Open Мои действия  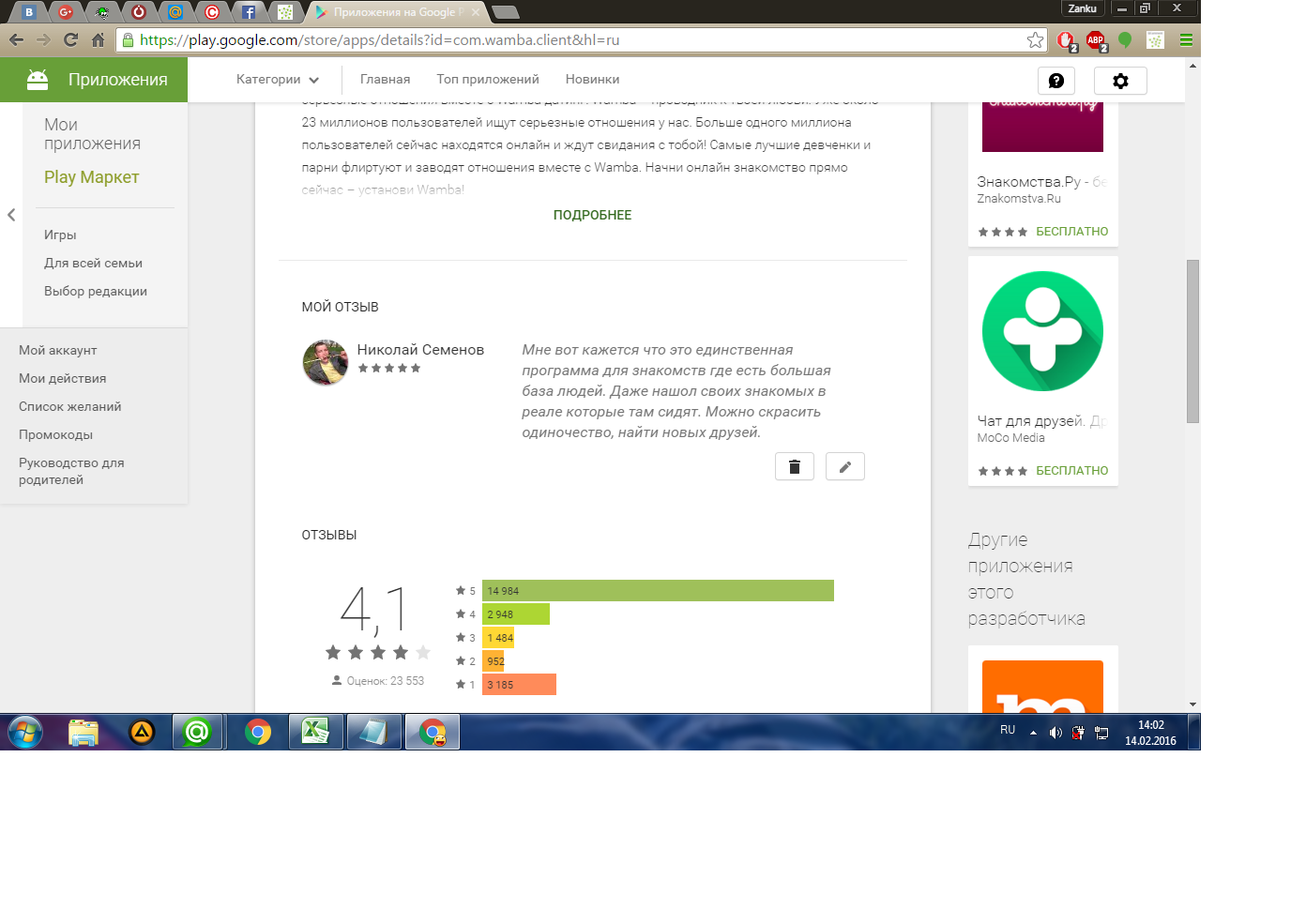pos(62,379)
